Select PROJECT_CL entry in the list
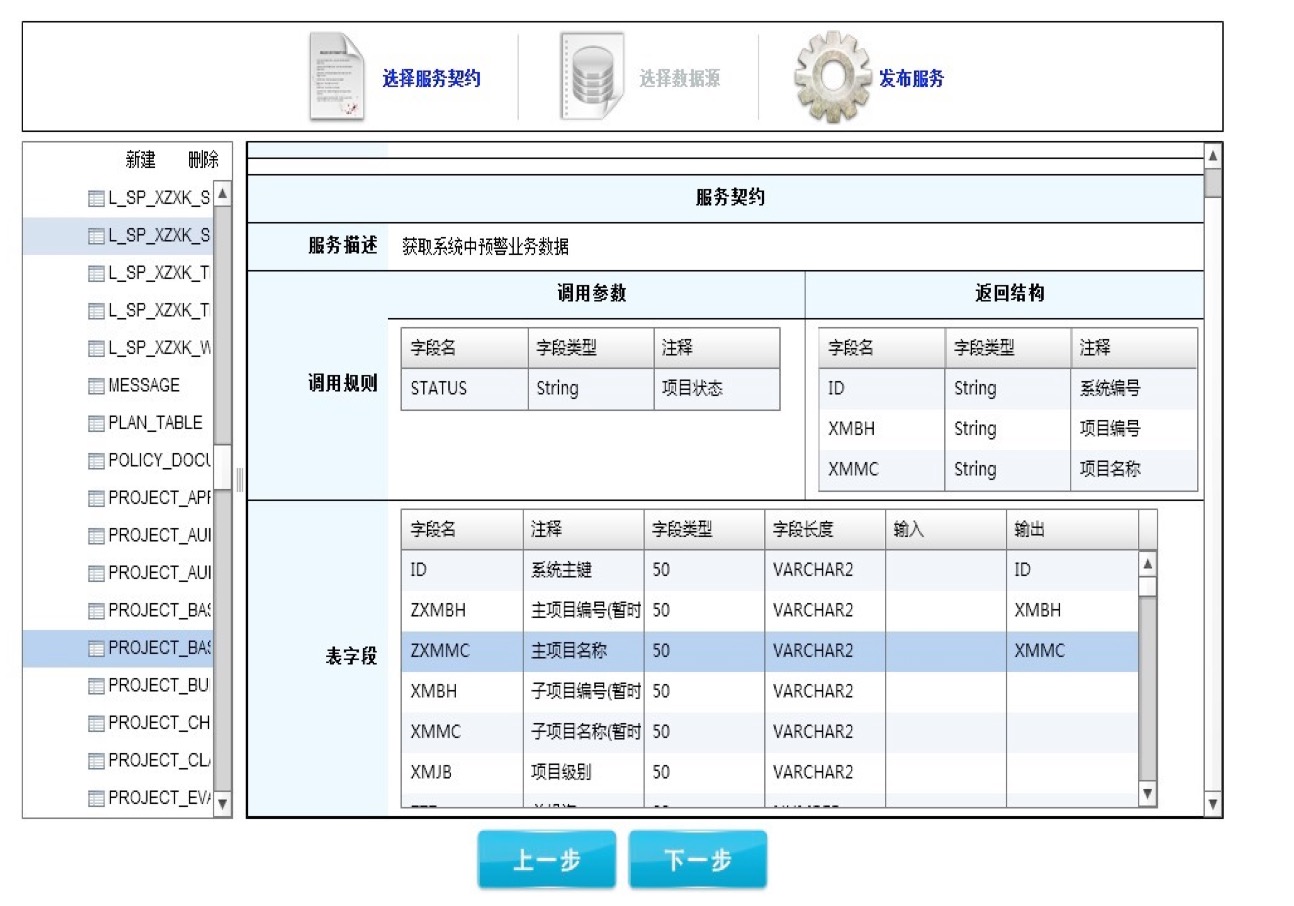Image resolution: width=1294 pixels, height=906 pixels. pyautogui.click(x=160, y=760)
